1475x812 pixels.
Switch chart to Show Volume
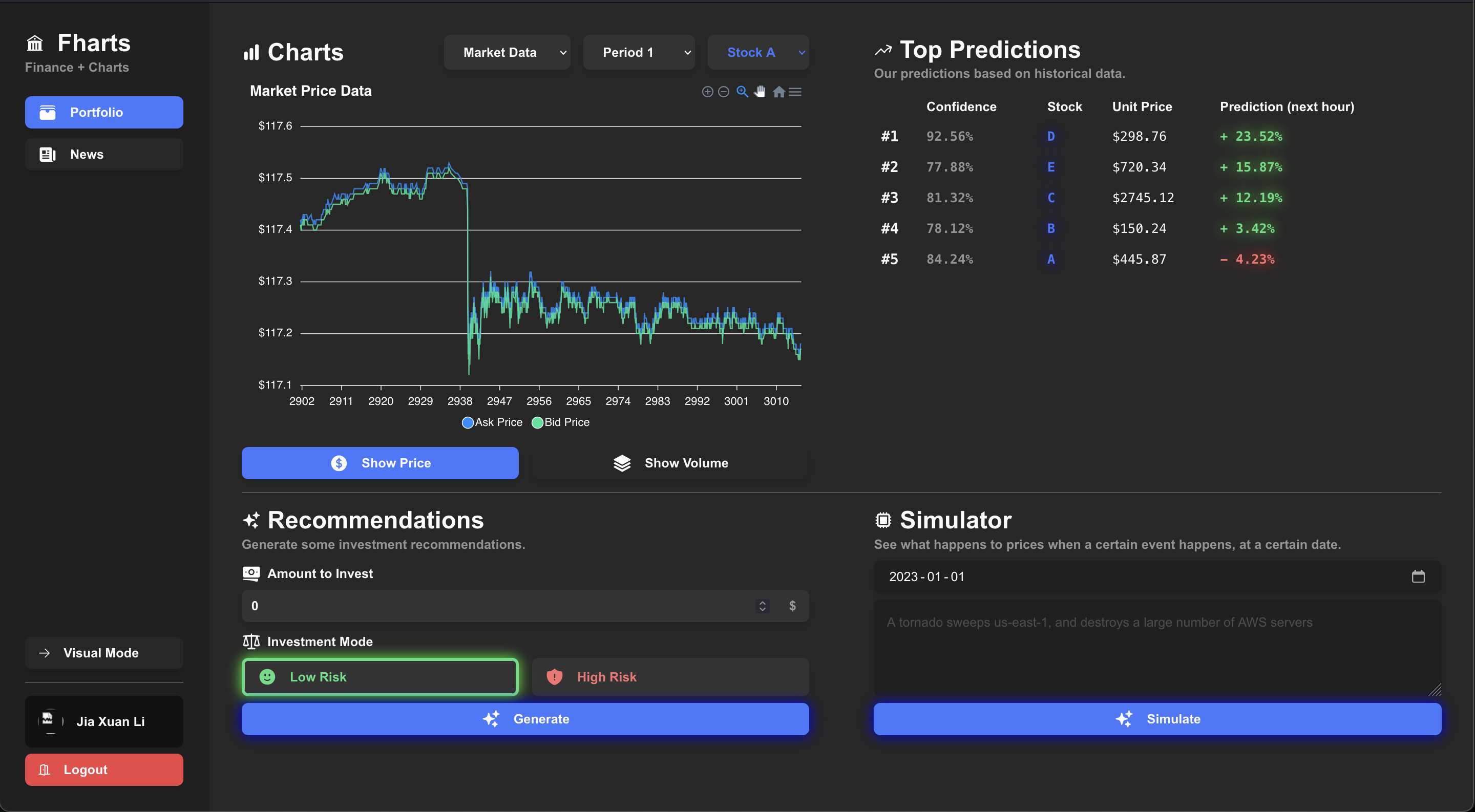point(670,463)
